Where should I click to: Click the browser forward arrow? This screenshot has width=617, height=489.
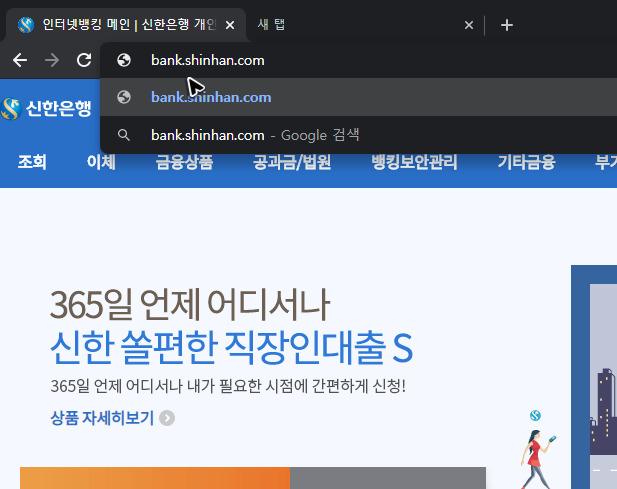(52, 60)
